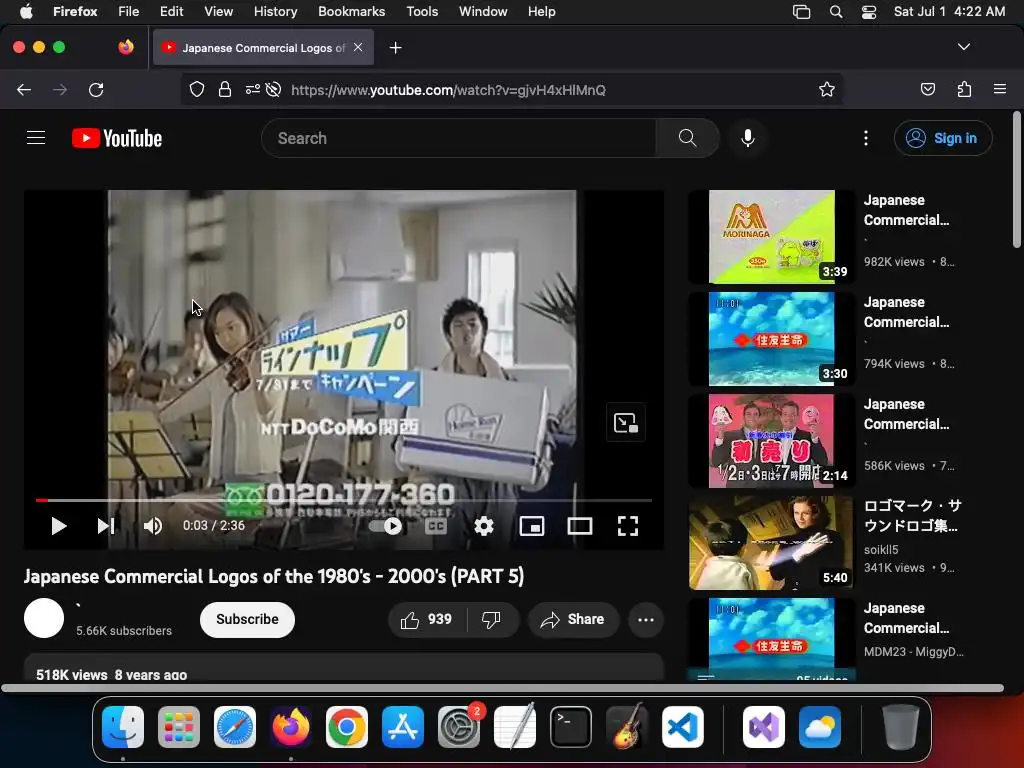Click autoplay blocked icon in address bar
The height and width of the screenshot is (768, 1024).
point(274,89)
